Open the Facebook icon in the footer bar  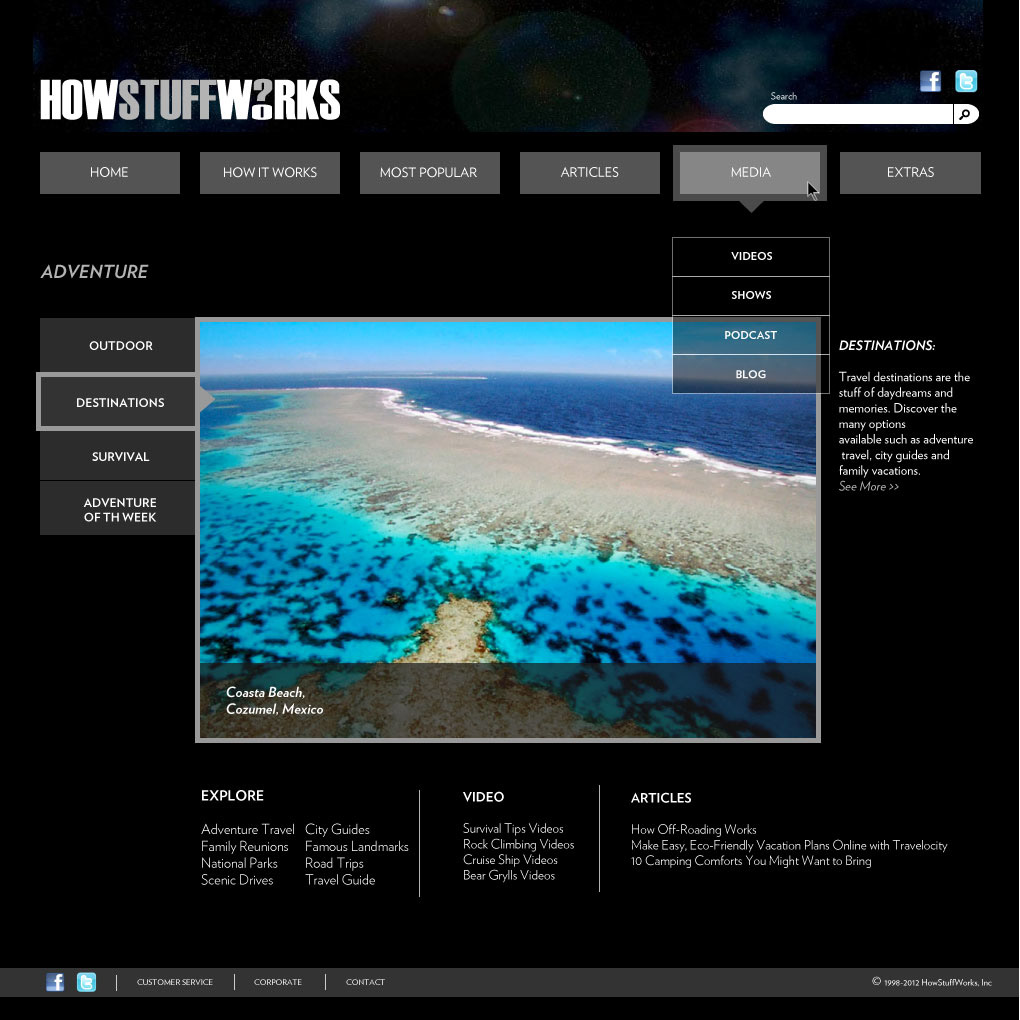(55, 982)
